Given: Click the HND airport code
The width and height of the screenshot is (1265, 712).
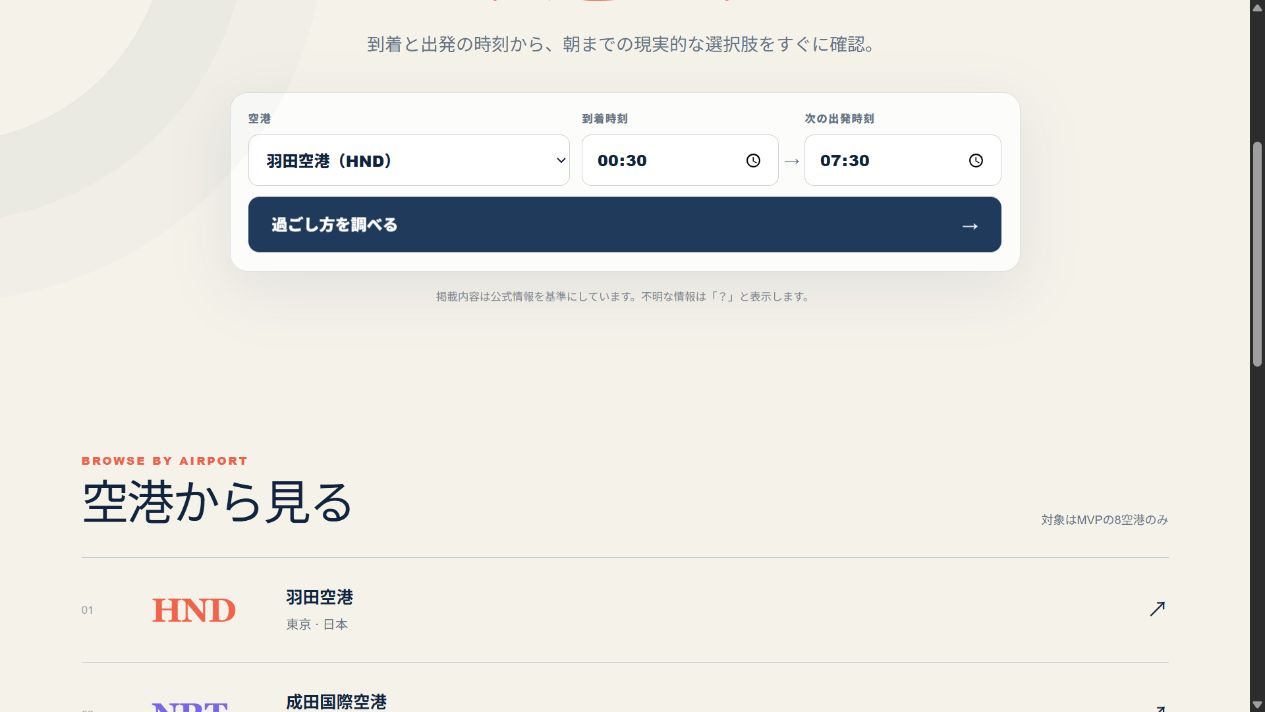Looking at the screenshot, I should pyautogui.click(x=194, y=610).
